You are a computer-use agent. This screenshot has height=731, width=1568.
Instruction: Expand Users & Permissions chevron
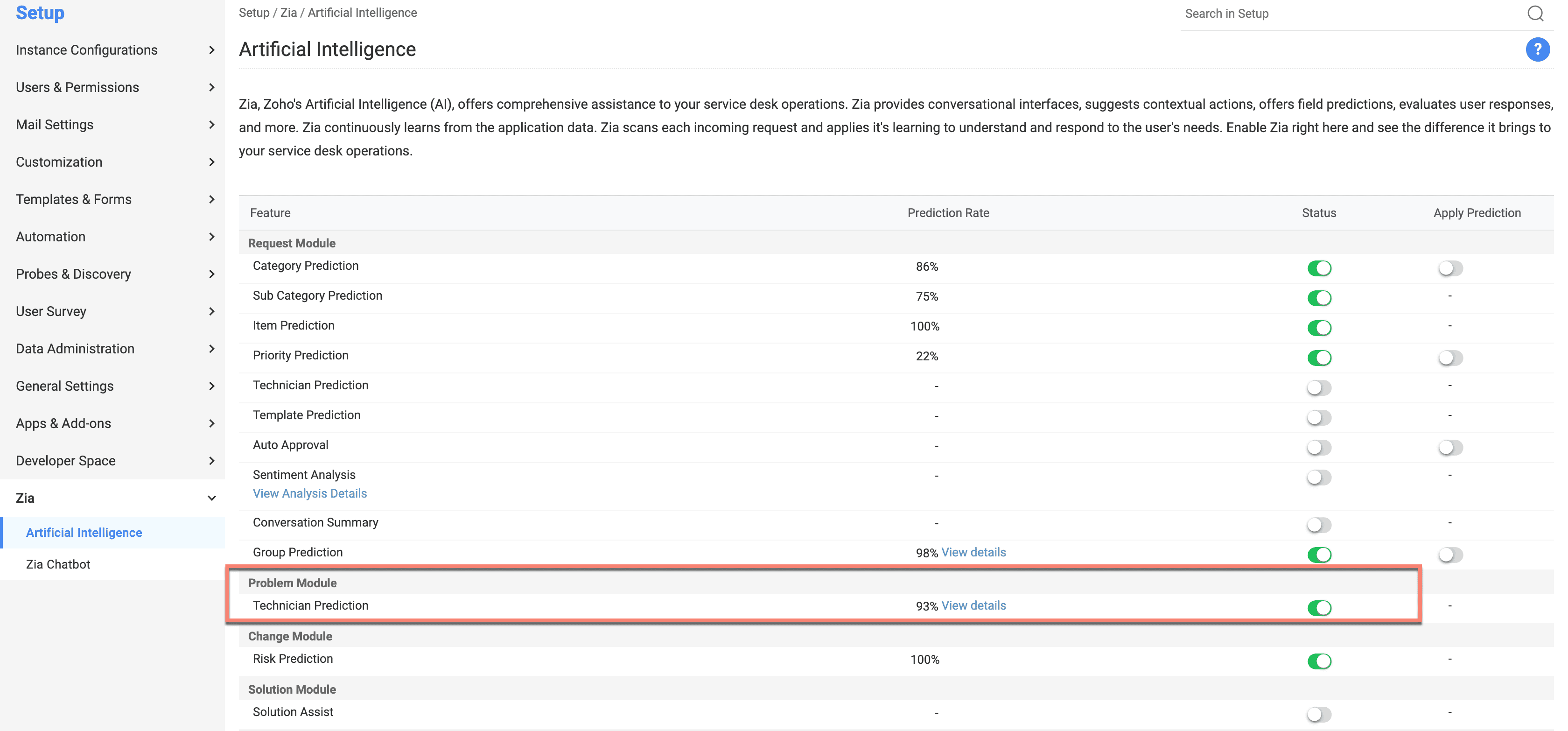[211, 88]
